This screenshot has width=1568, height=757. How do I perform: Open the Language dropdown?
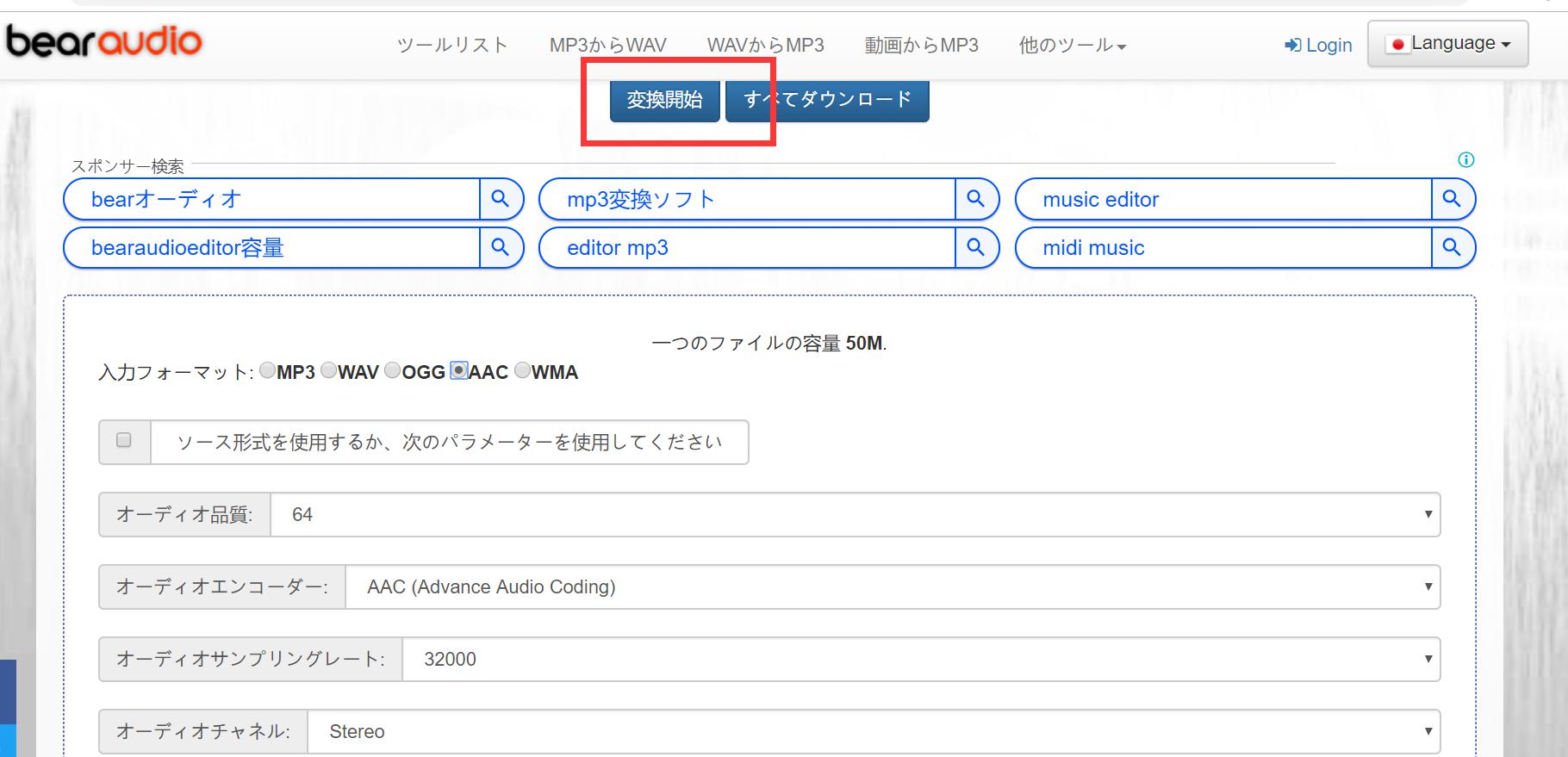pos(1448,44)
